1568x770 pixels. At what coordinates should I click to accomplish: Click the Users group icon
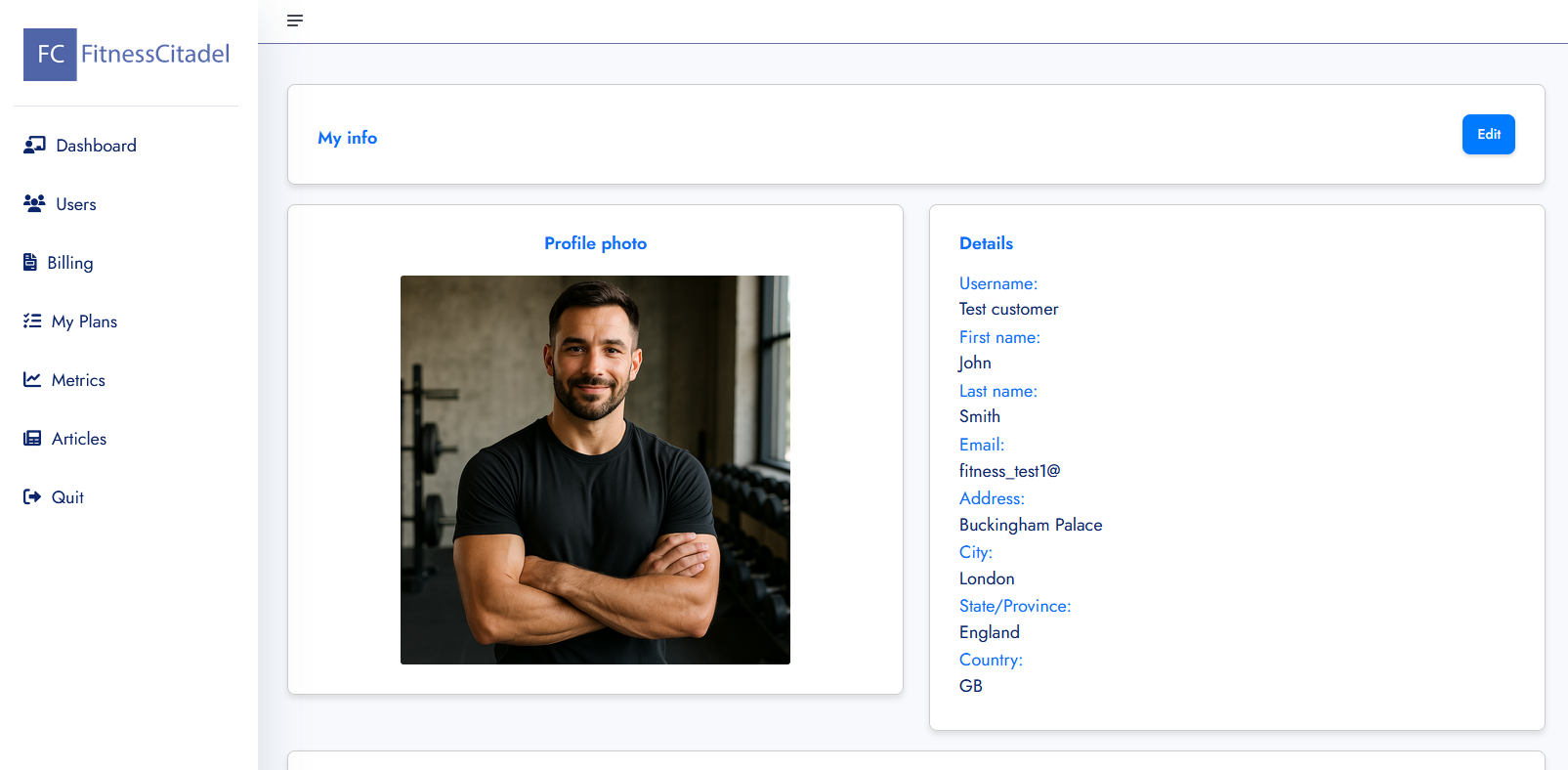click(x=34, y=203)
